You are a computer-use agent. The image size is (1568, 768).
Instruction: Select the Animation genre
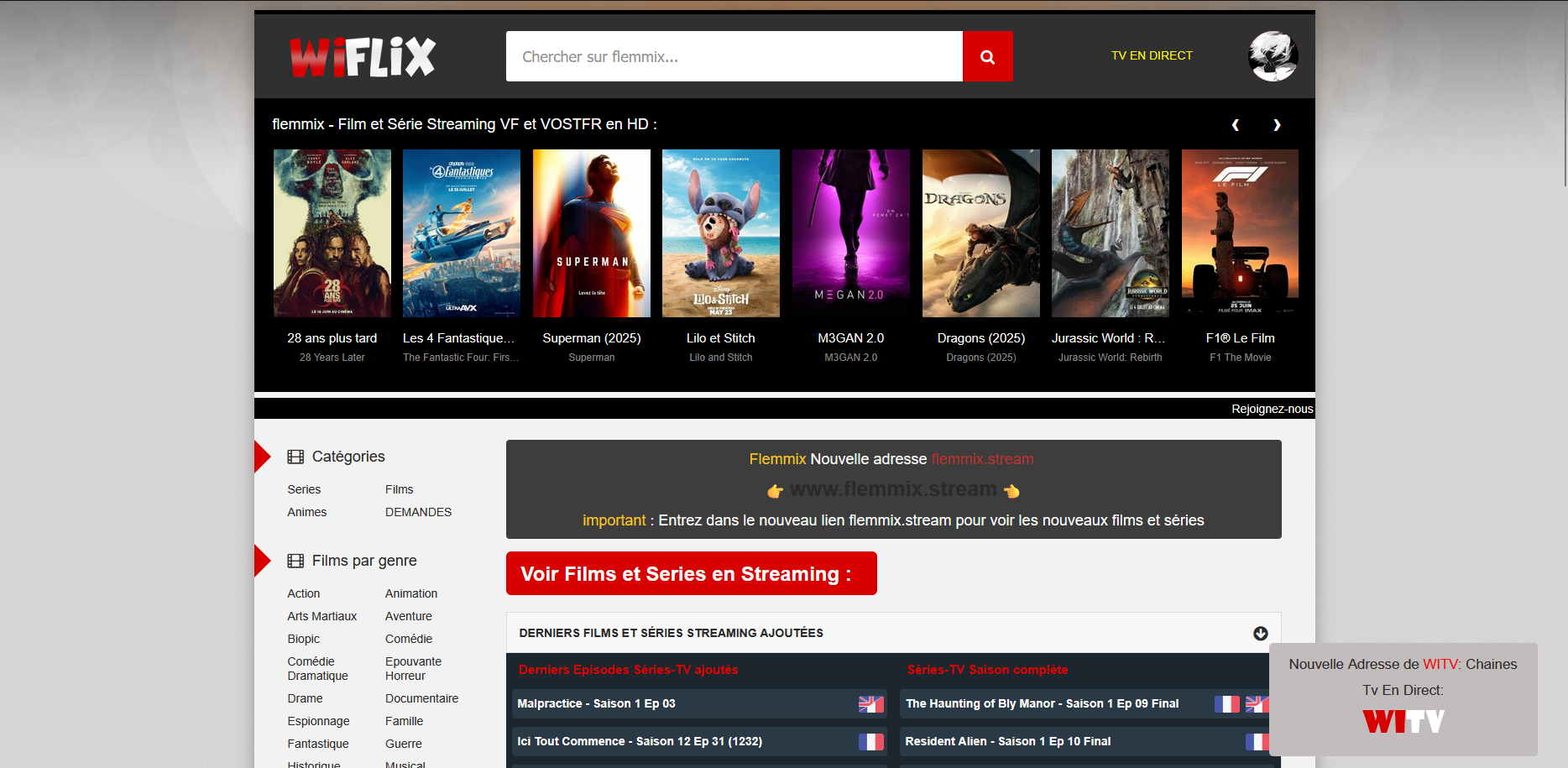pyautogui.click(x=411, y=593)
